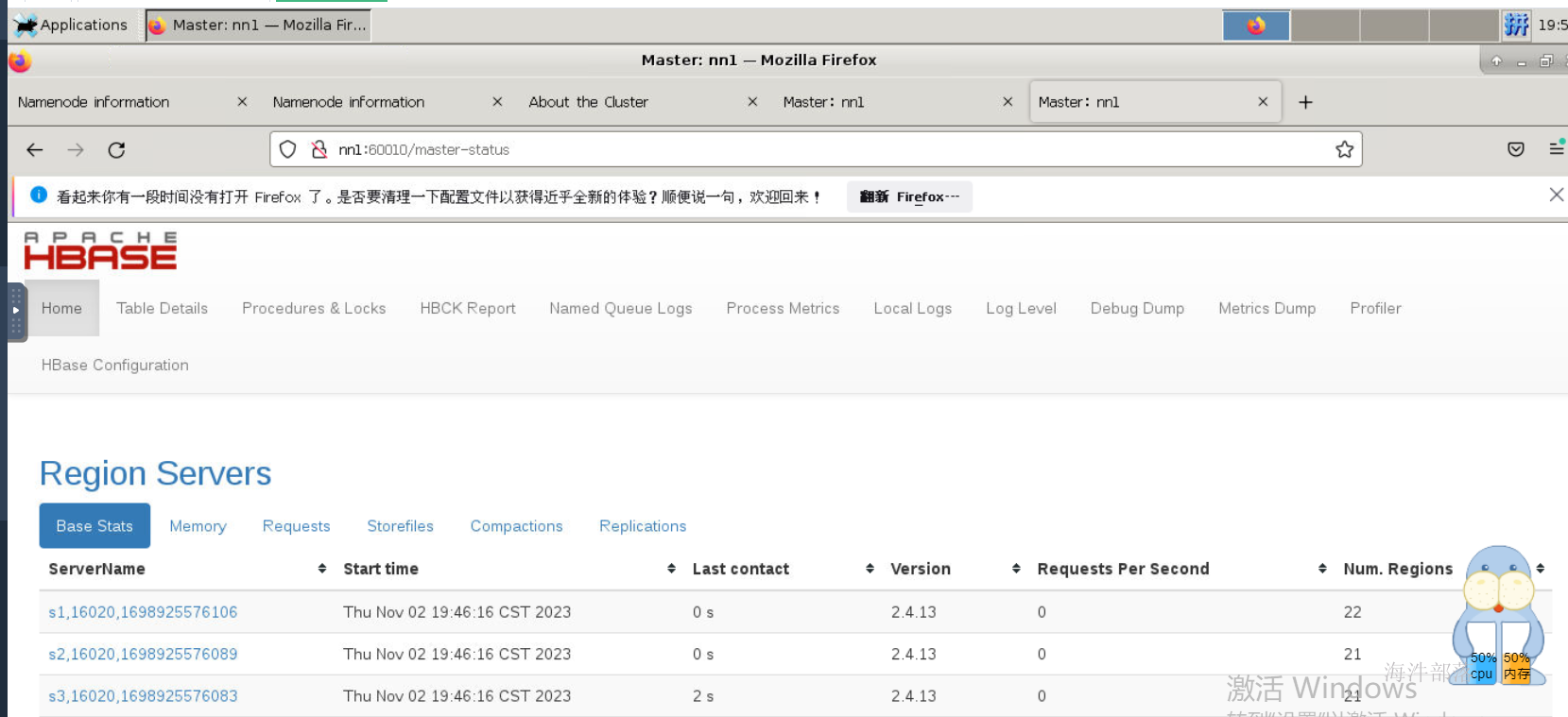
Task: Open Profiler page
Action: (x=1375, y=308)
